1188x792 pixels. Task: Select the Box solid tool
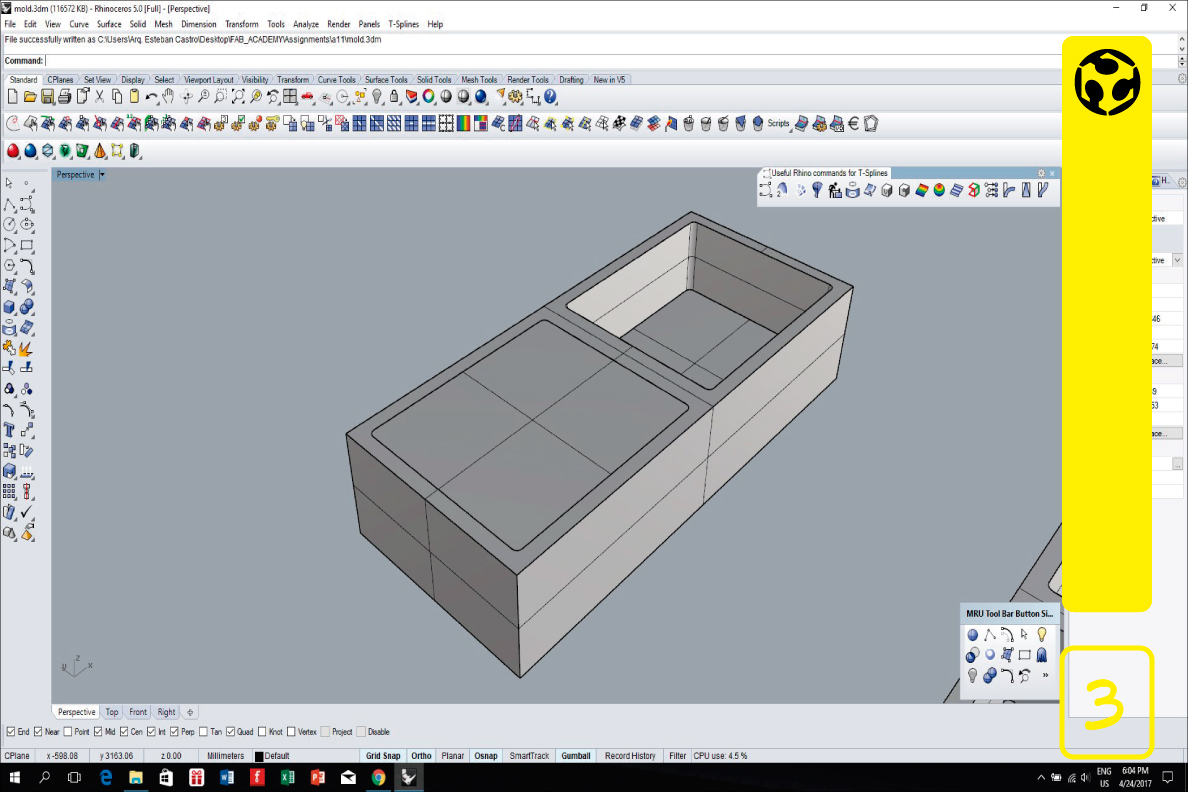(10, 307)
